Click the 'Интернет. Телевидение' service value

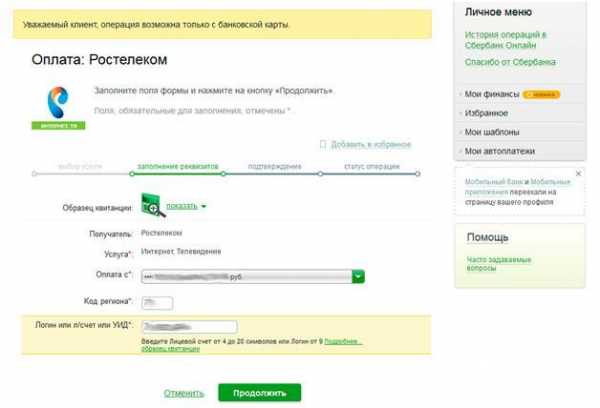coord(181,251)
